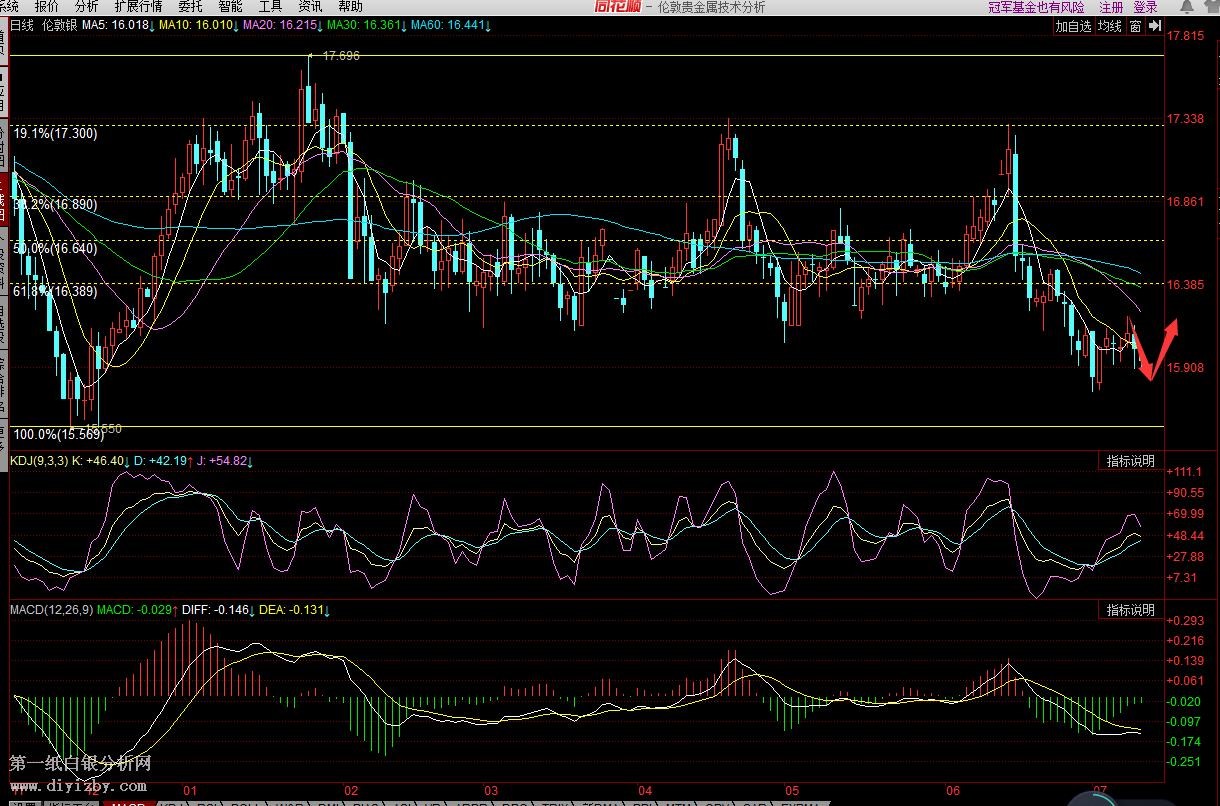This screenshot has width=1220, height=806.
Task: Click the 窗 window layout icon
Action: [x=1136, y=26]
